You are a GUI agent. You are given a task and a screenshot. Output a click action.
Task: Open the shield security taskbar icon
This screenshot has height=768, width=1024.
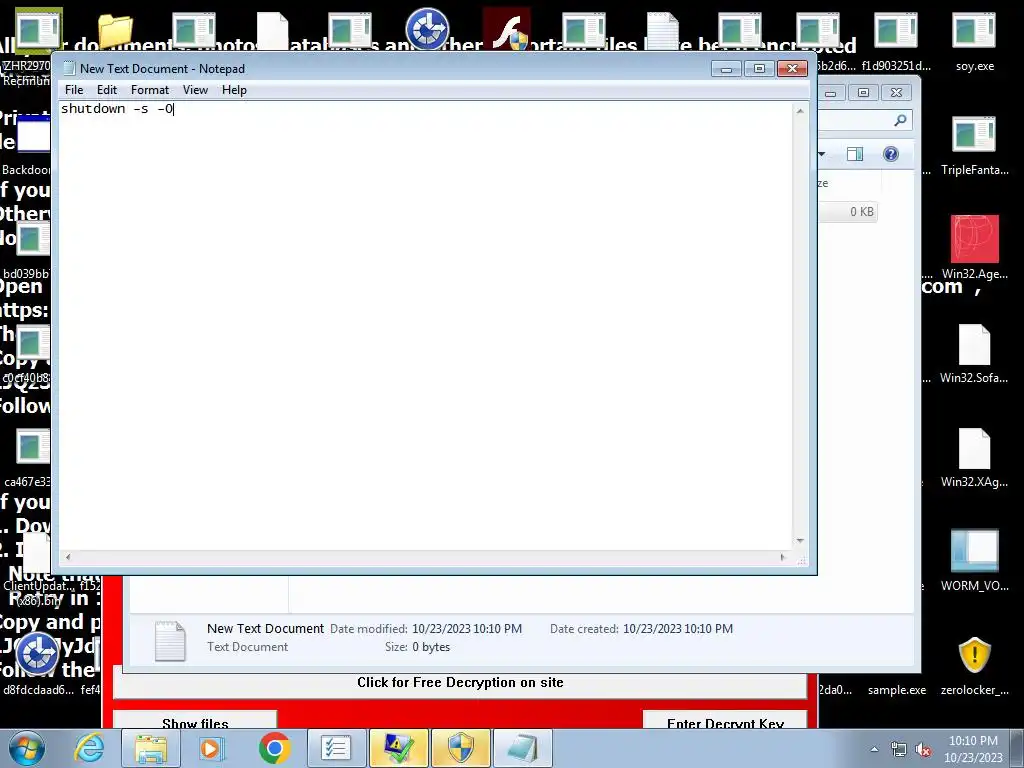(x=460, y=748)
